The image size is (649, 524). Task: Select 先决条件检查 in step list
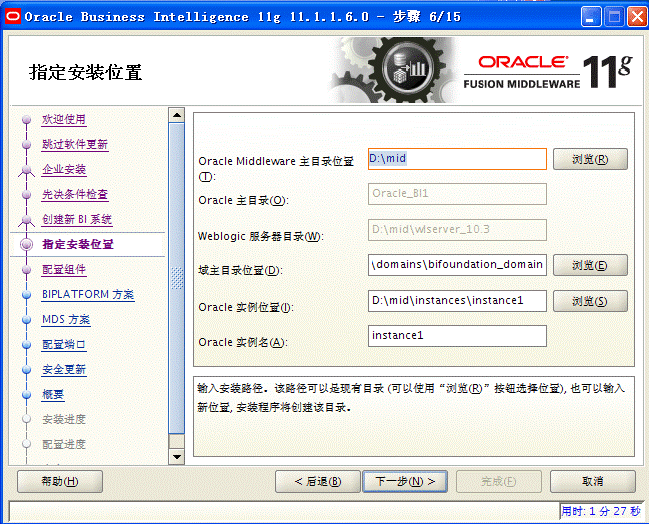[75, 194]
